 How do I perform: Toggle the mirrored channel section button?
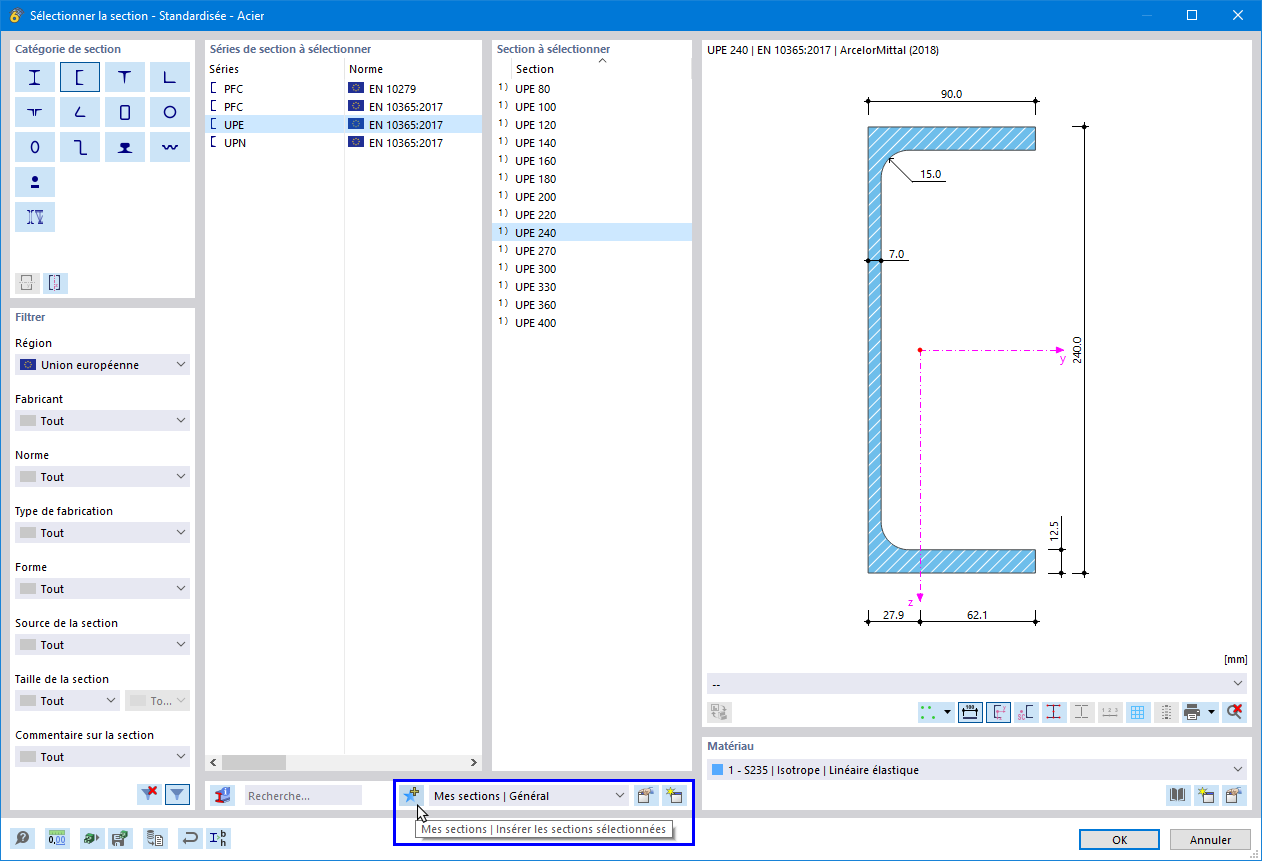click(55, 283)
